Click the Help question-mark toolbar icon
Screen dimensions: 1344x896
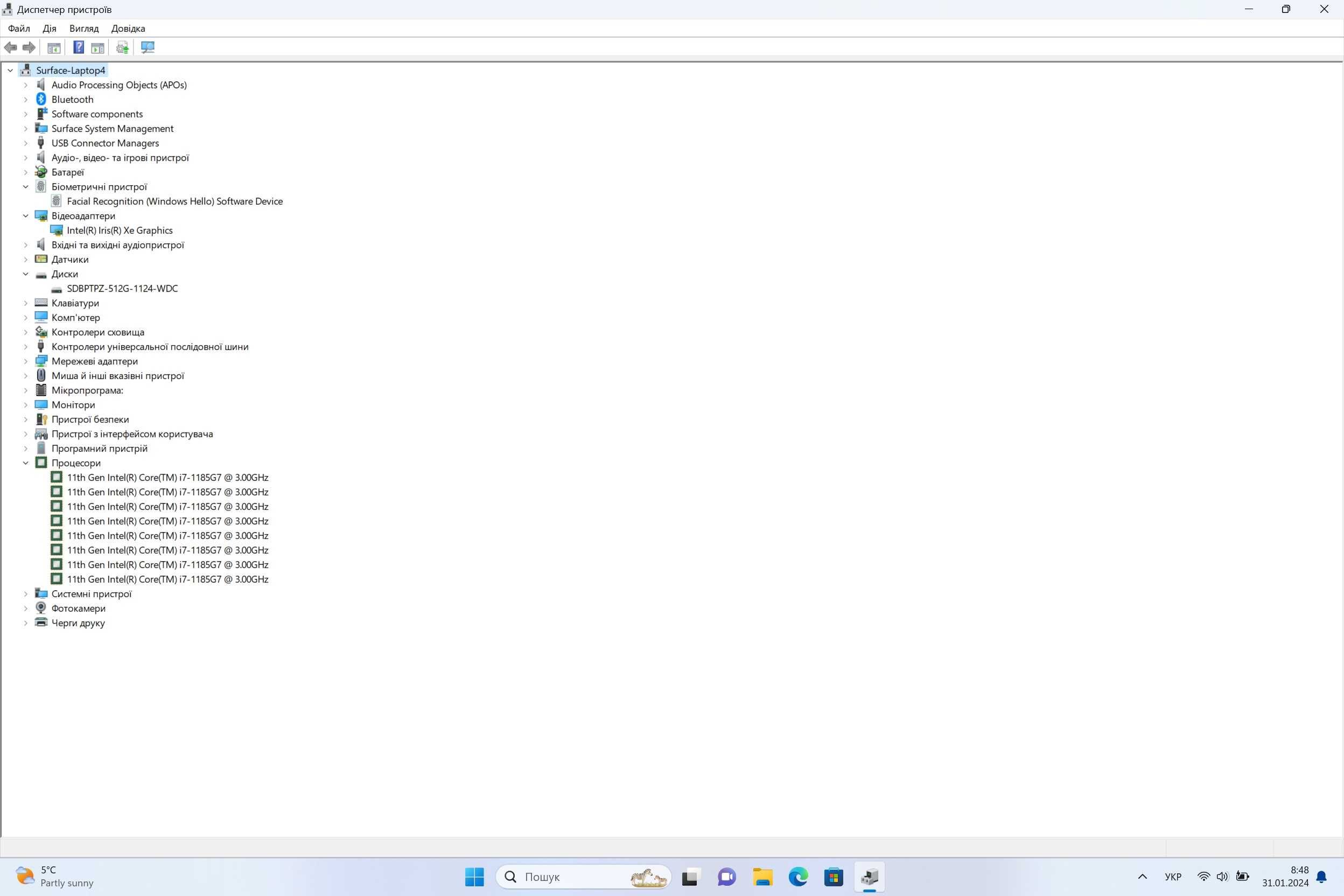point(78,47)
